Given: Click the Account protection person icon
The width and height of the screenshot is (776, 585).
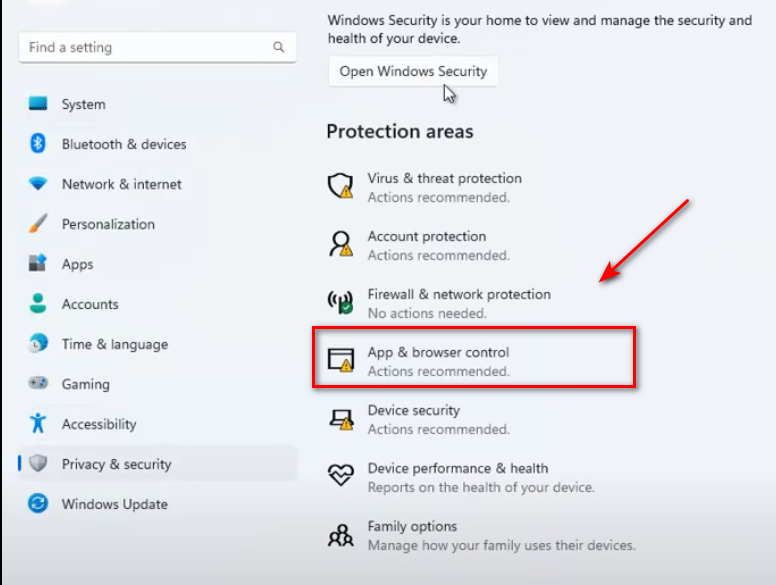Looking at the screenshot, I should coord(341,244).
